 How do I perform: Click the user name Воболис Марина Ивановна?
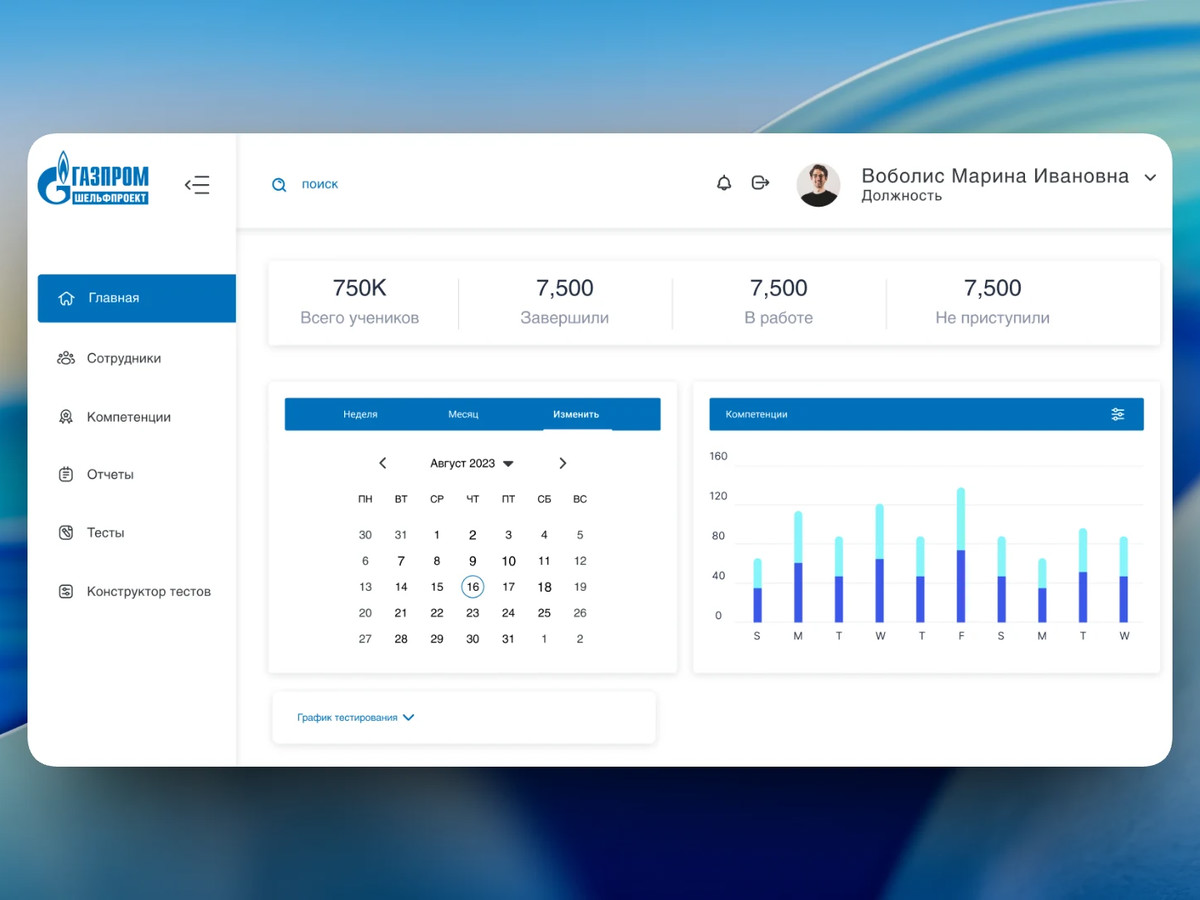point(995,176)
